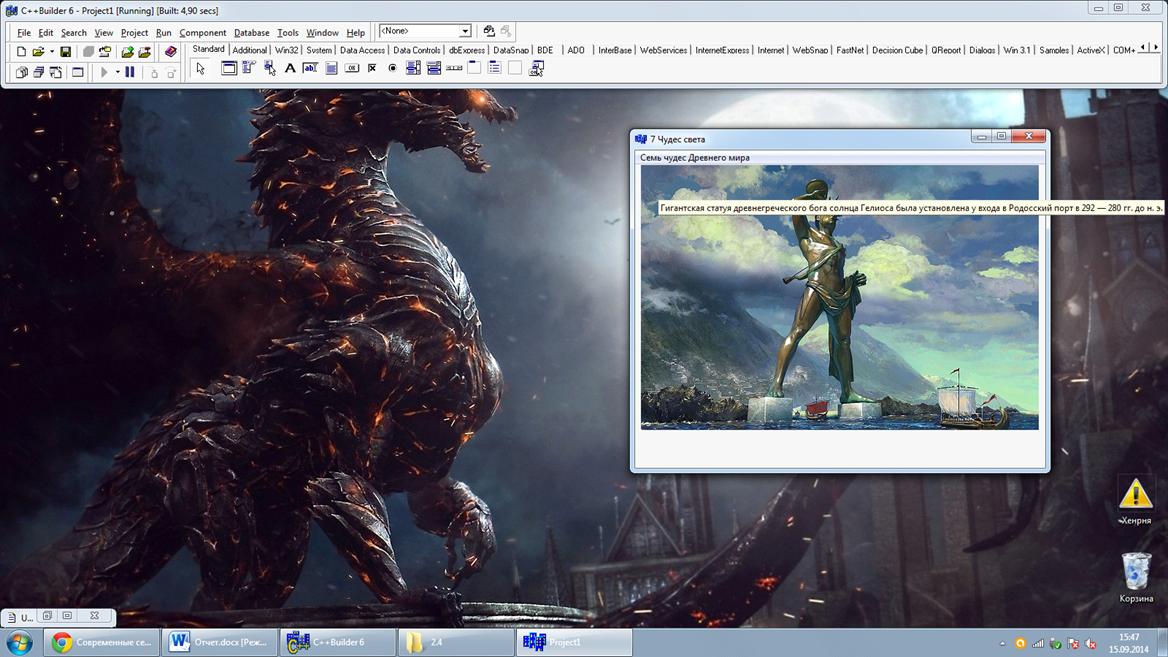The height and width of the screenshot is (657, 1168).
Task: Open the Отчет.docx Word taskbar button
Action: tap(220, 642)
